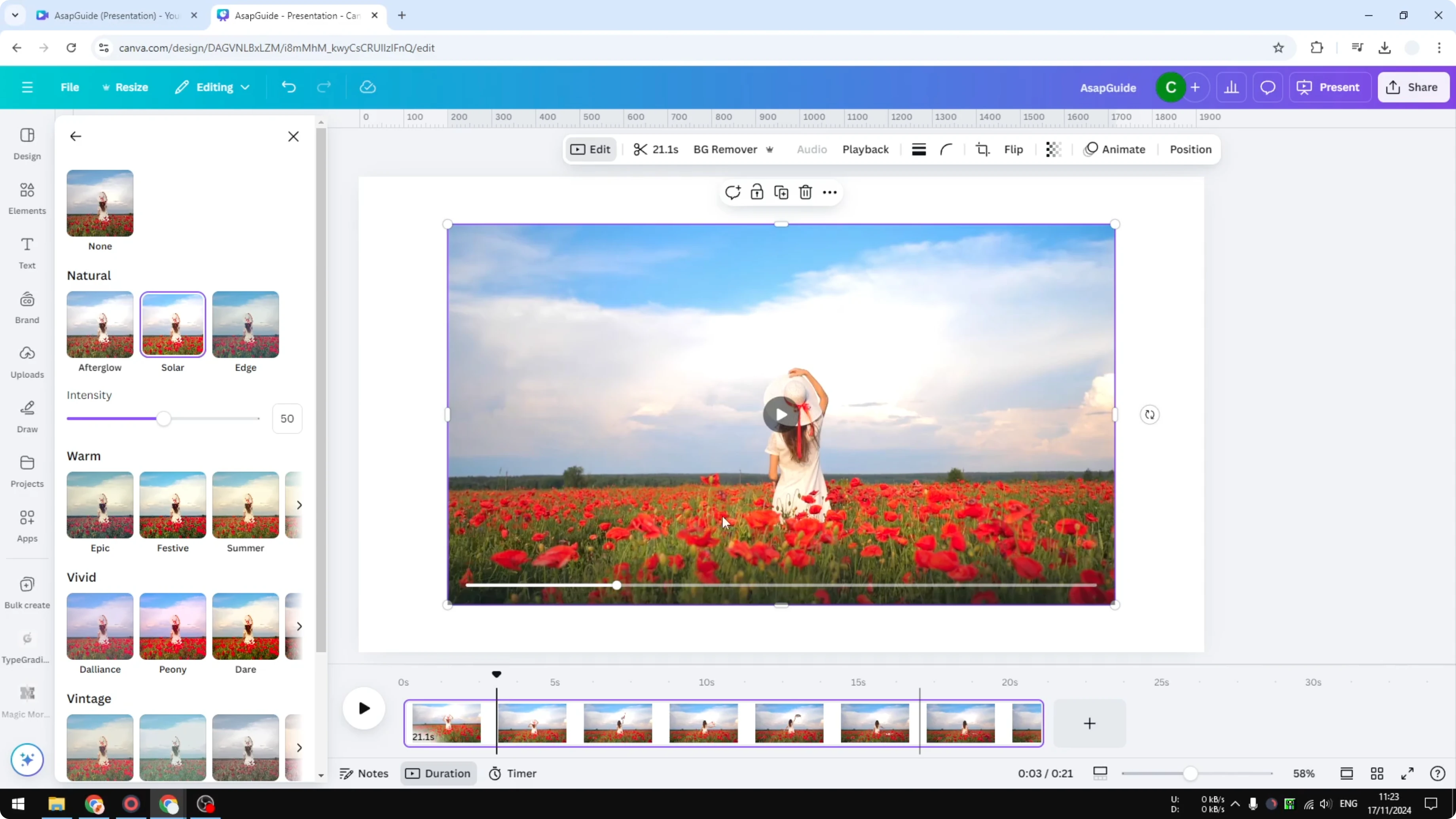This screenshot has height=819, width=1456.
Task: Select the Elements panel icon
Action: tap(27, 197)
